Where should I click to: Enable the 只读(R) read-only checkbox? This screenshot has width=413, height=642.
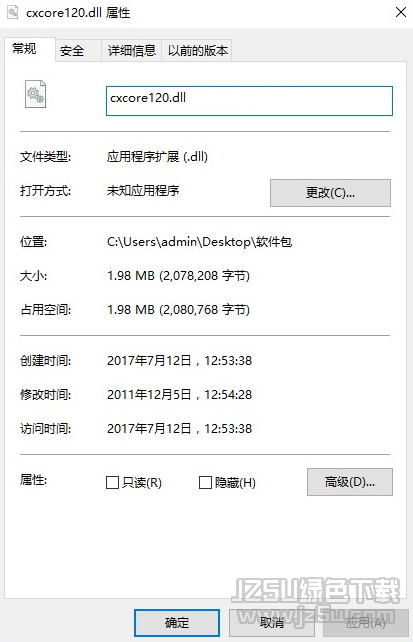(112, 482)
